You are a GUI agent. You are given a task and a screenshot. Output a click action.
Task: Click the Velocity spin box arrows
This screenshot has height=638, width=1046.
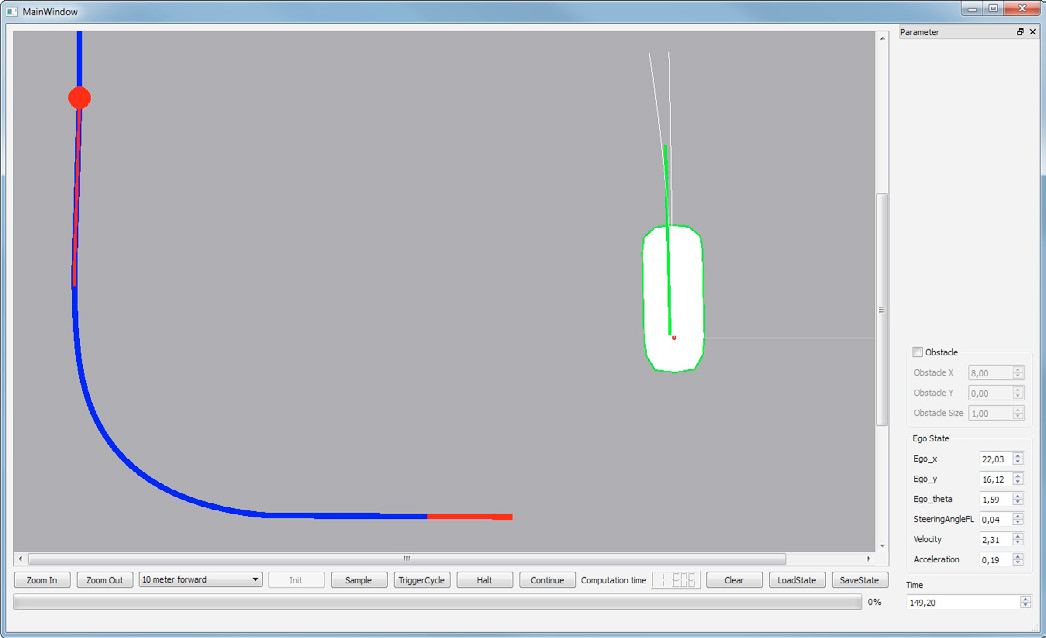coord(1018,539)
